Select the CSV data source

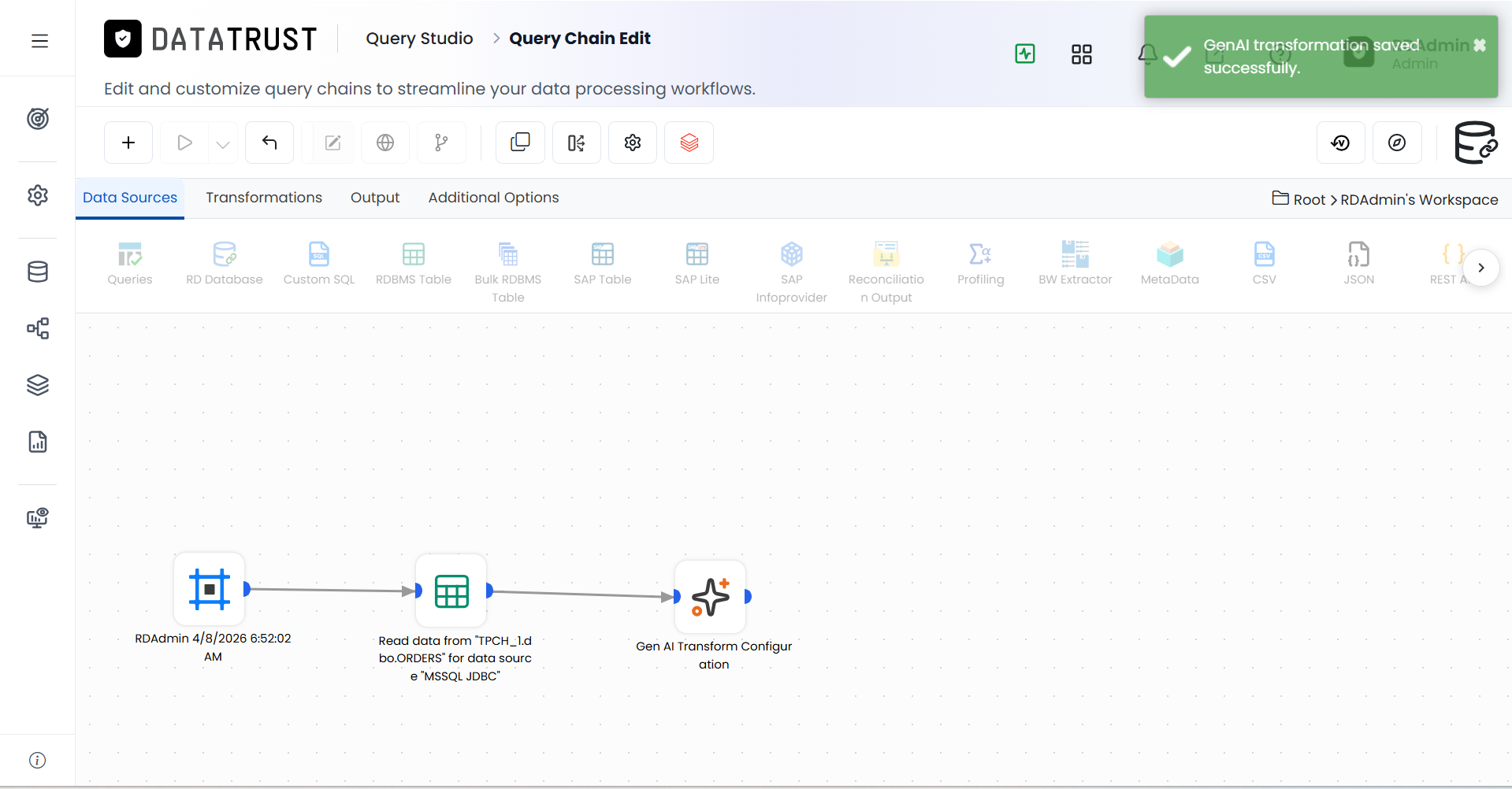tap(1265, 264)
